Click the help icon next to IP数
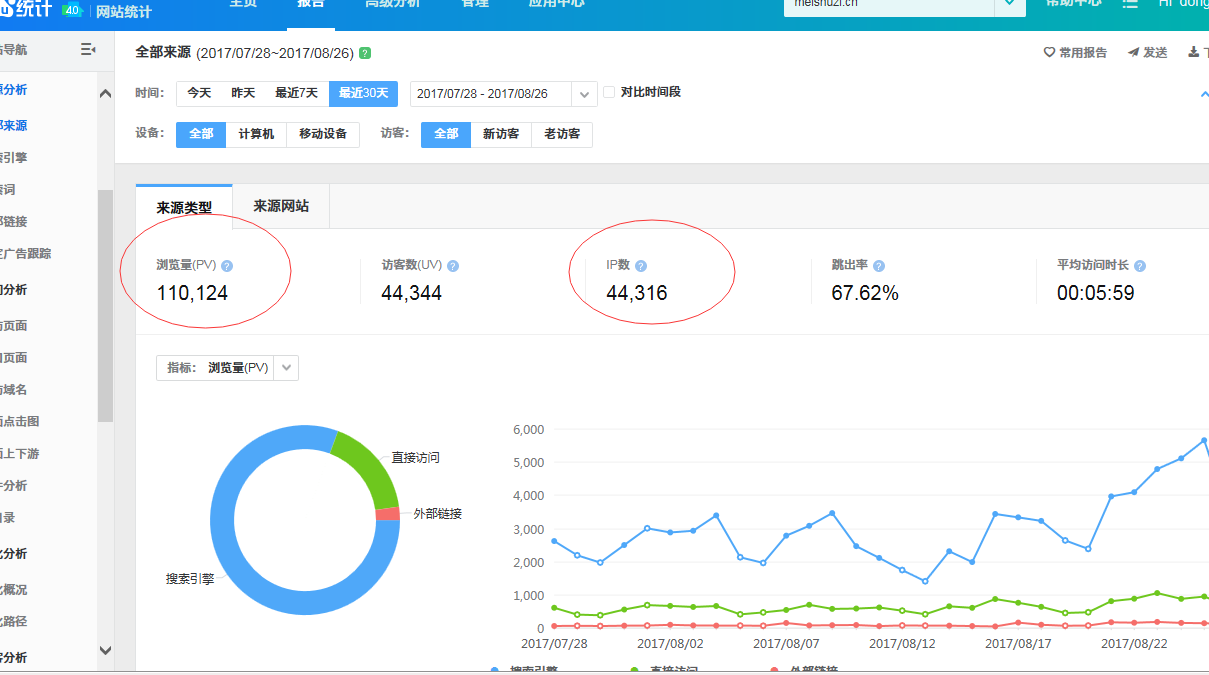Image resolution: width=1209 pixels, height=675 pixels. click(641, 266)
